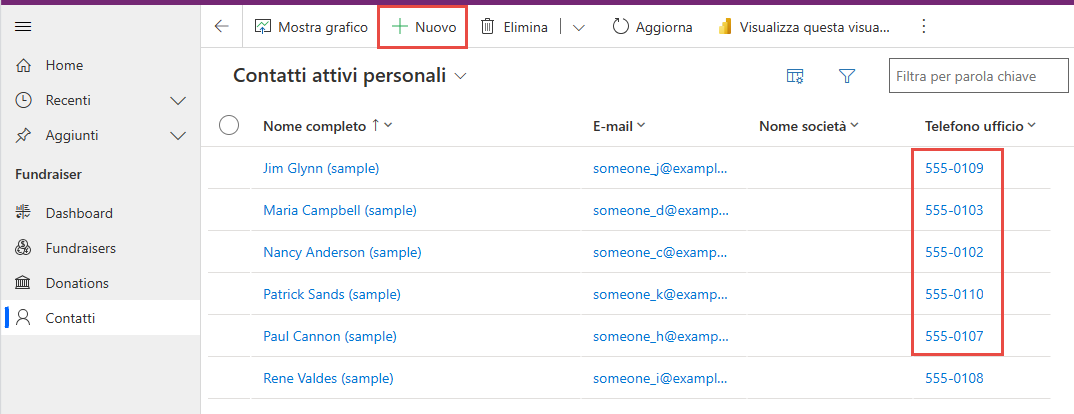Toggle the select all rows circle
Image resolution: width=1074 pixels, height=414 pixels.
229,125
